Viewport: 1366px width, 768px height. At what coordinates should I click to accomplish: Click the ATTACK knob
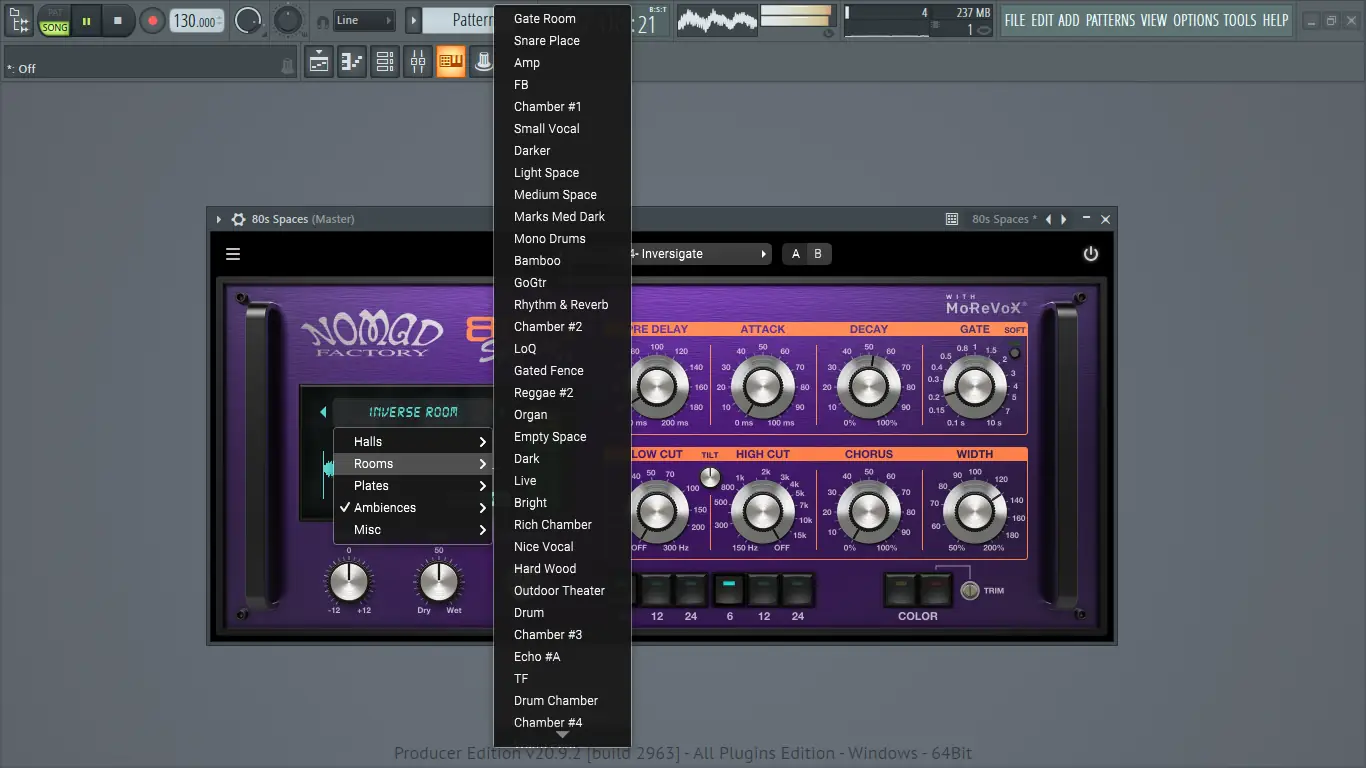(762, 387)
